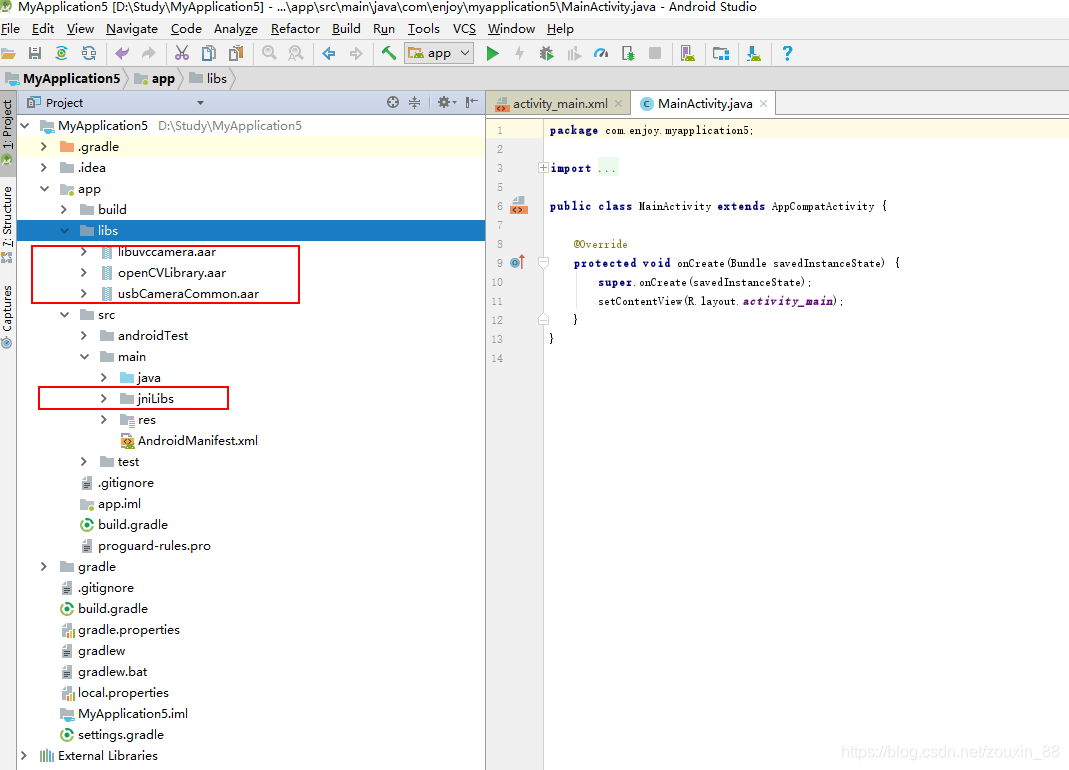Open Search Everywhere with the magnifier icon

[x=268, y=53]
